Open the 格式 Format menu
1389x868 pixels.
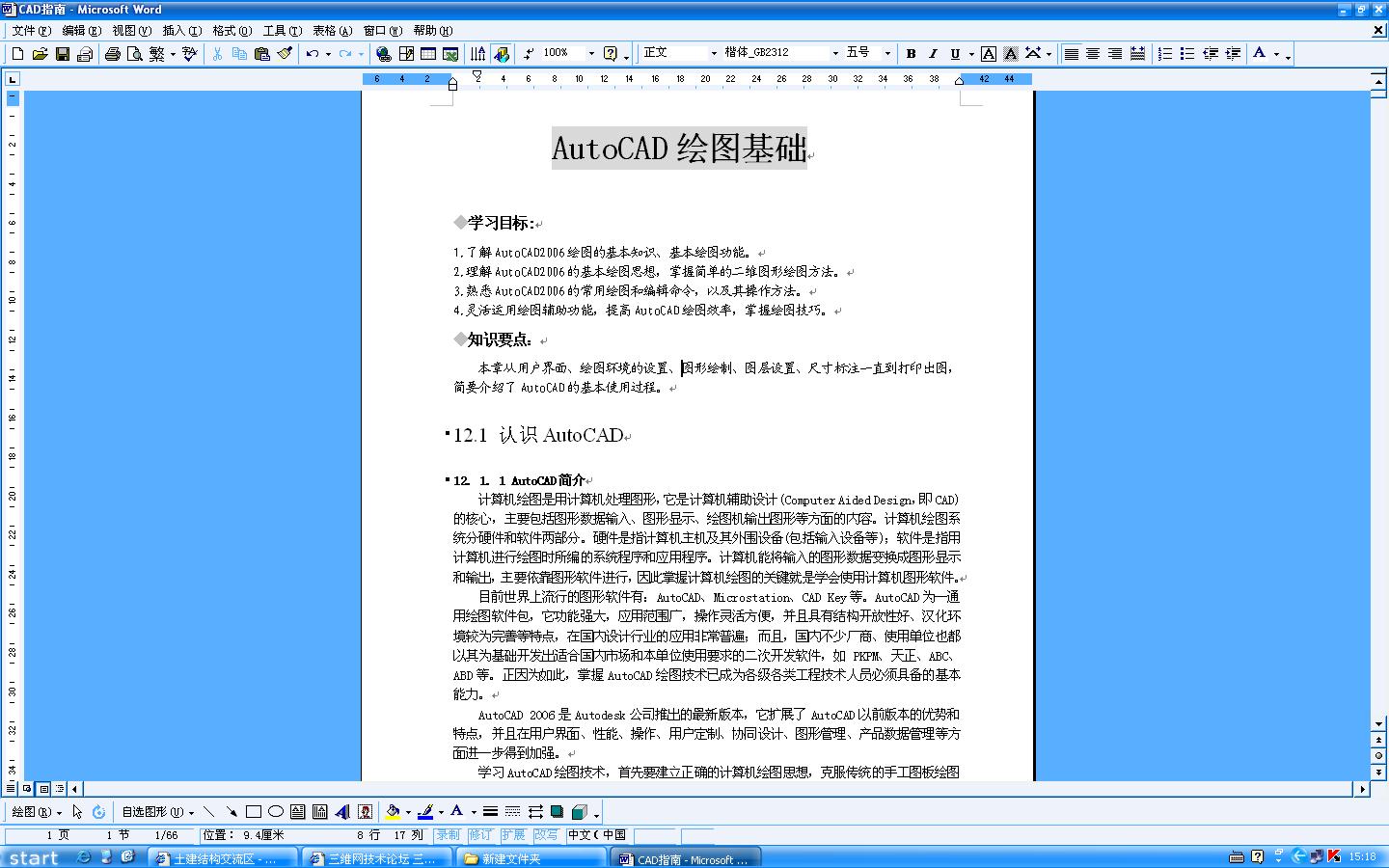click(x=232, y=31)
